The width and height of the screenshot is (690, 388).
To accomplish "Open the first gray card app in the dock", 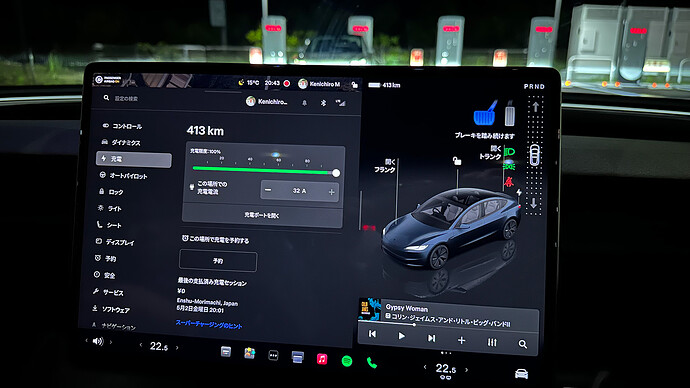I will (226, 351).
